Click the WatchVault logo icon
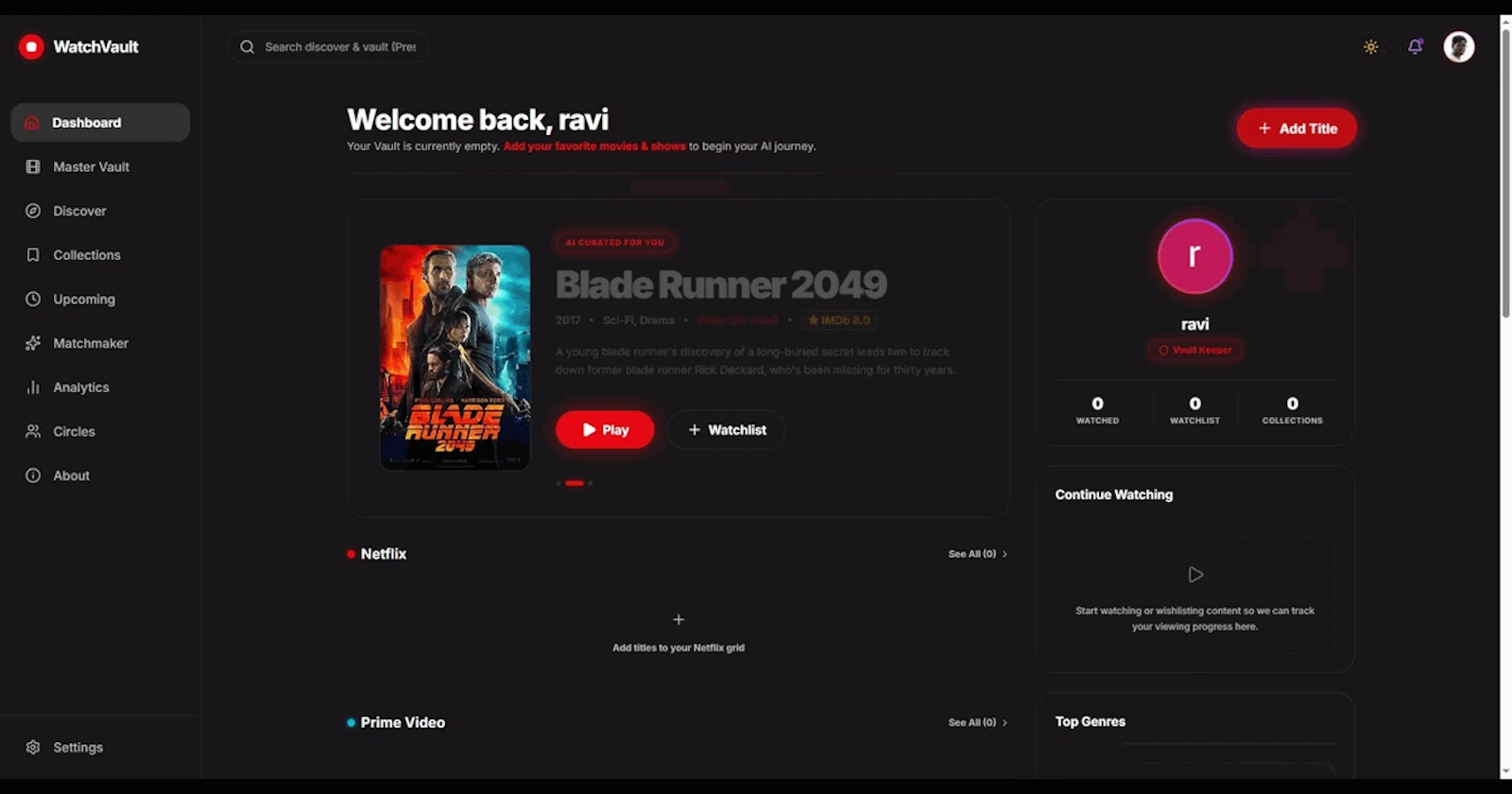Viewport: 1512px width, 794px height. [31, 46]
